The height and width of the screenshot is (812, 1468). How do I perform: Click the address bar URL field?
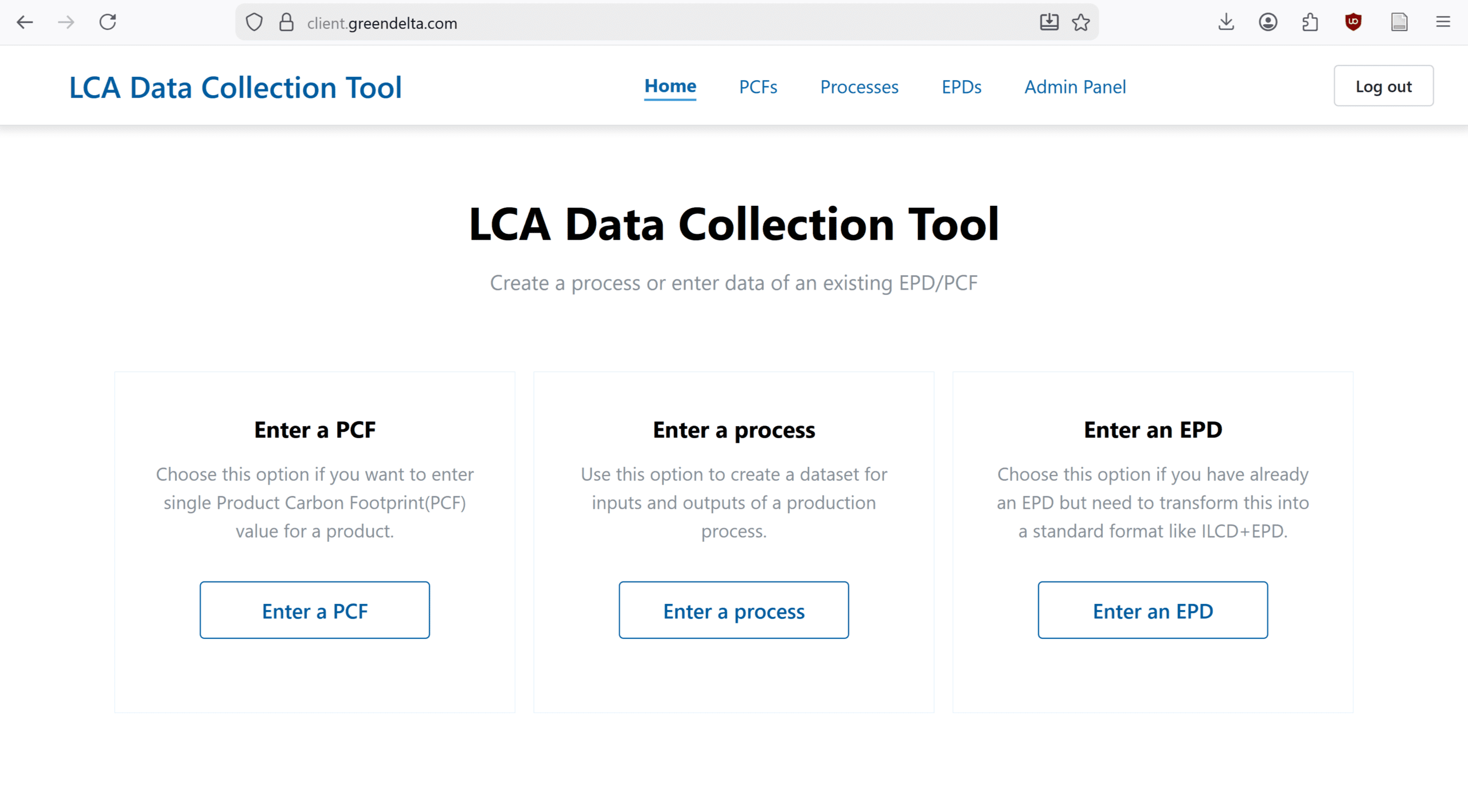(631, 23)
